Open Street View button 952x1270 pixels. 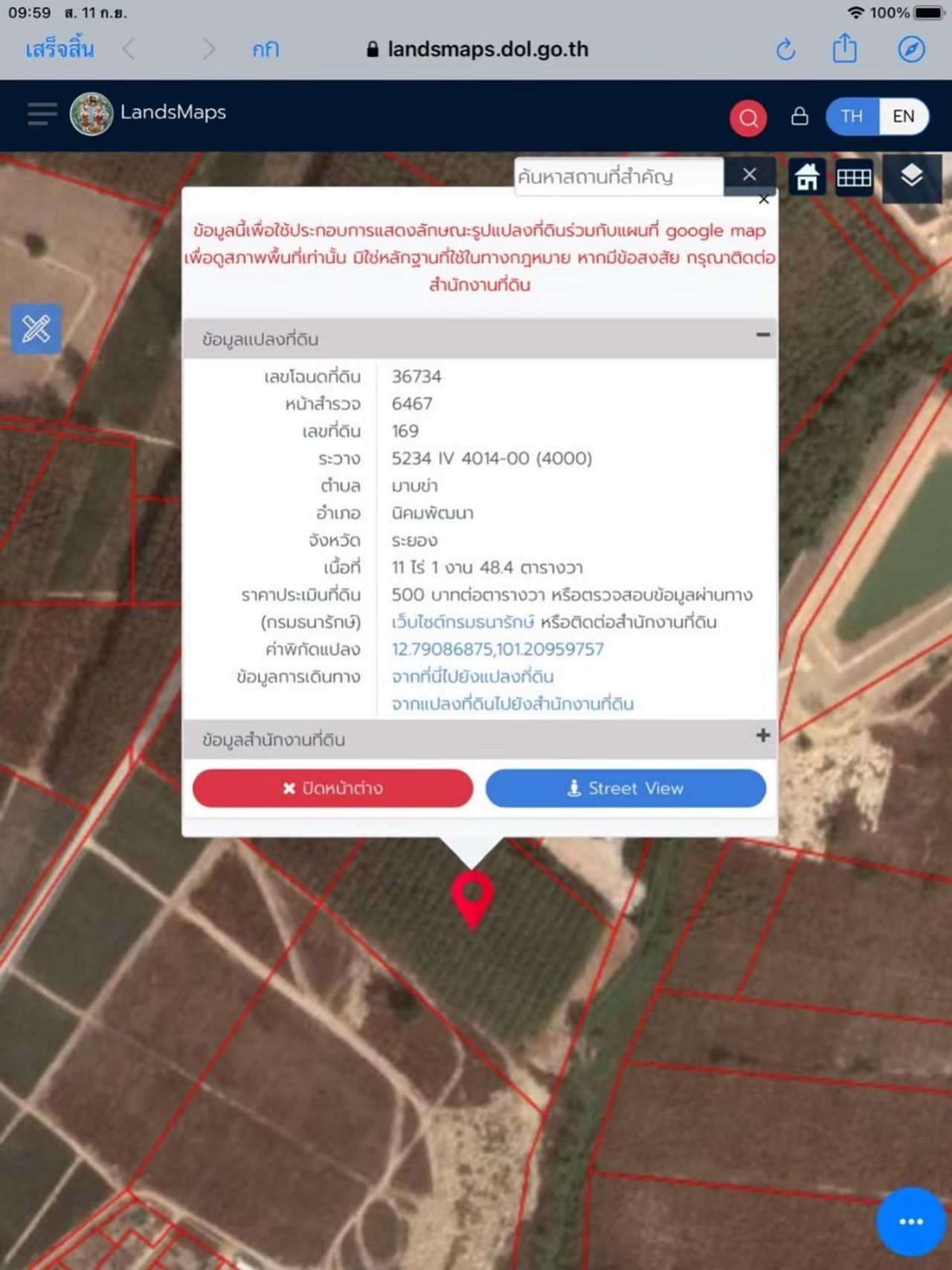pos(625,789)
